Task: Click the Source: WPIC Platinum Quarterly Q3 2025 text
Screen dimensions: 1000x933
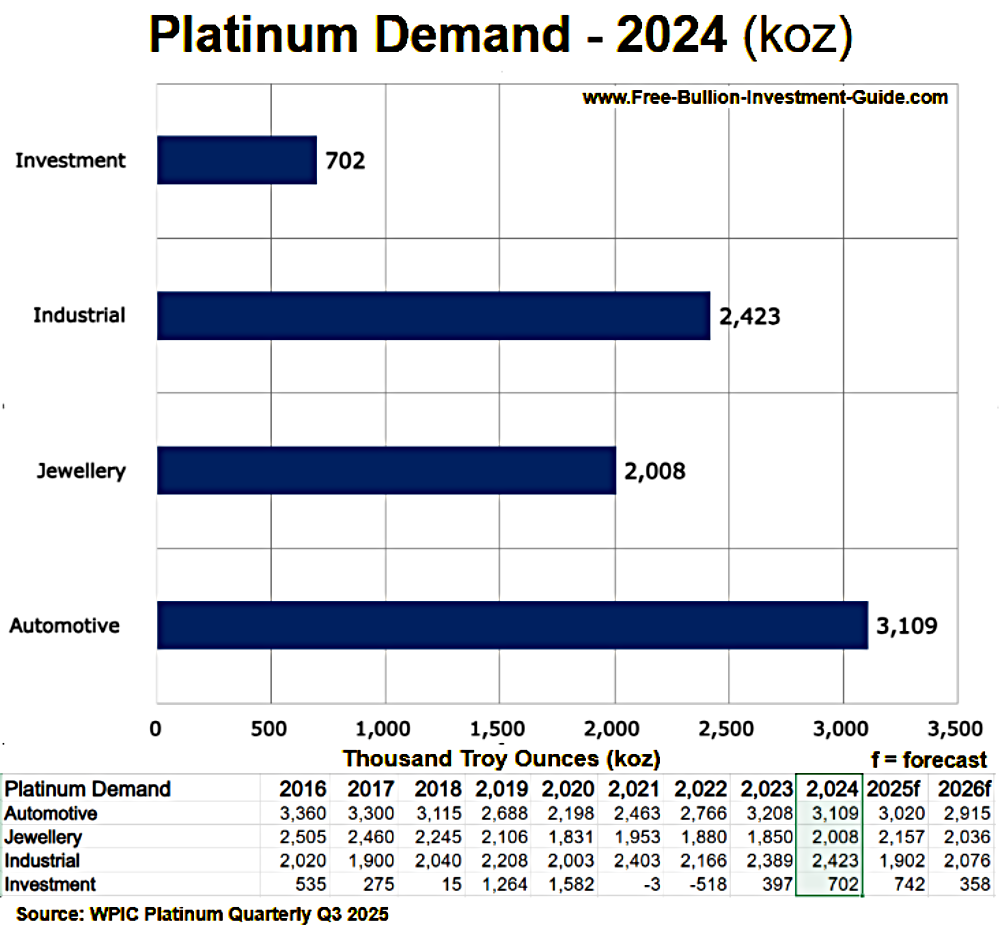Action: (200, 914)
